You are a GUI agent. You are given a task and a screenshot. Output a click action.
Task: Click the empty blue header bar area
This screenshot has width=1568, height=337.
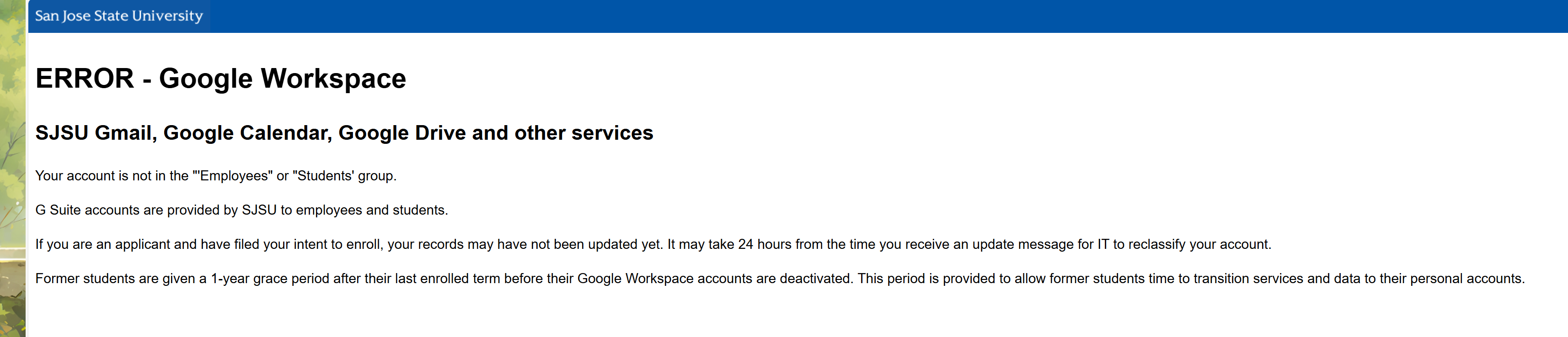pyautogui.click(x=852, y=16)
